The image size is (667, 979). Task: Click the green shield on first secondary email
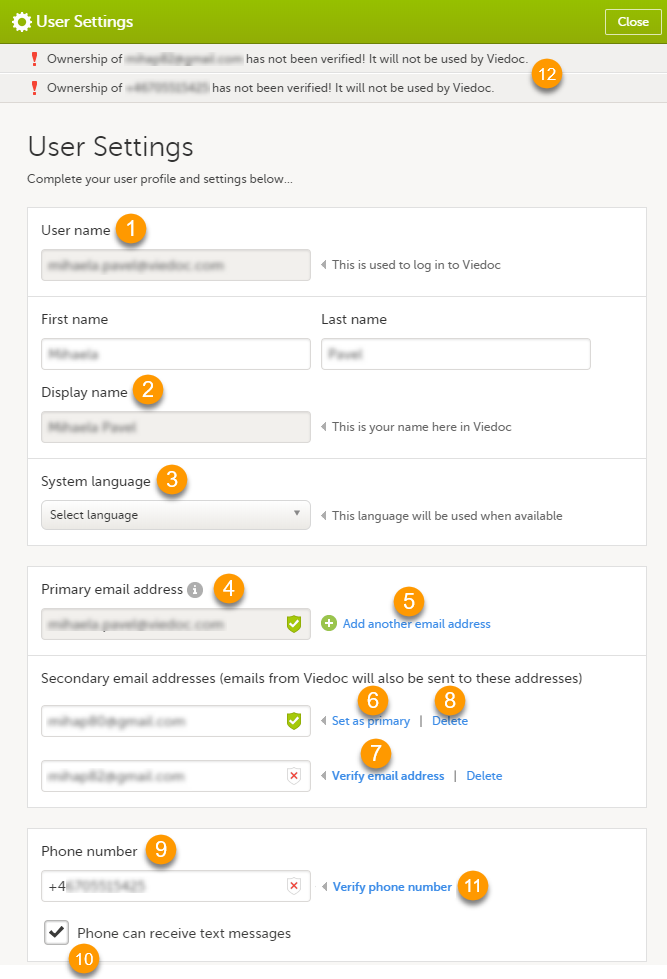294,721
